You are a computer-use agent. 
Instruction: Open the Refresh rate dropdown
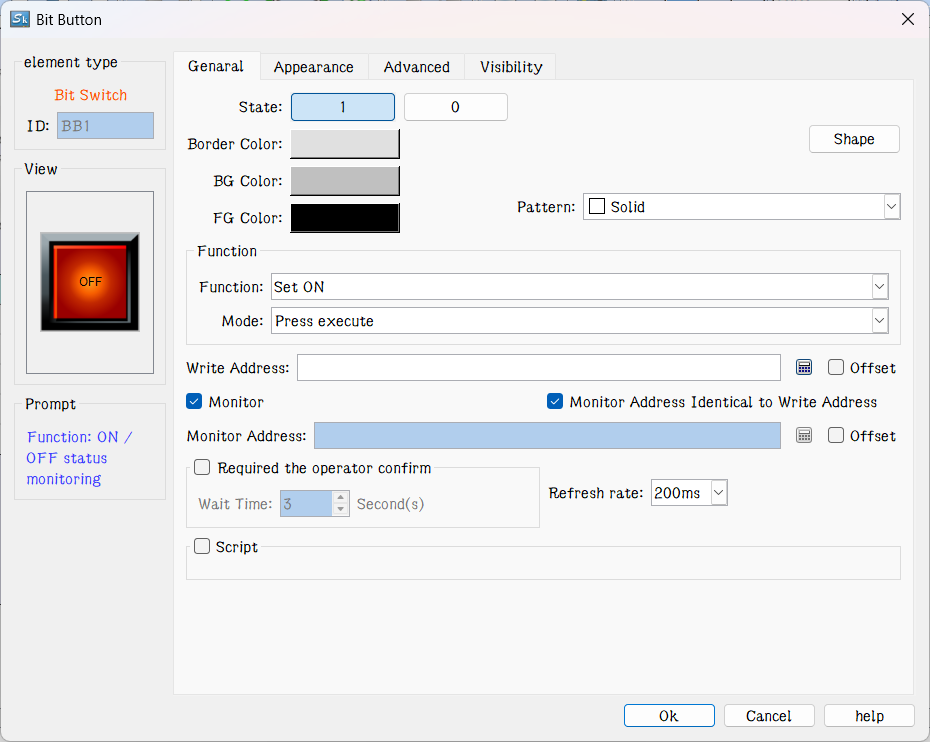[717, 493]
